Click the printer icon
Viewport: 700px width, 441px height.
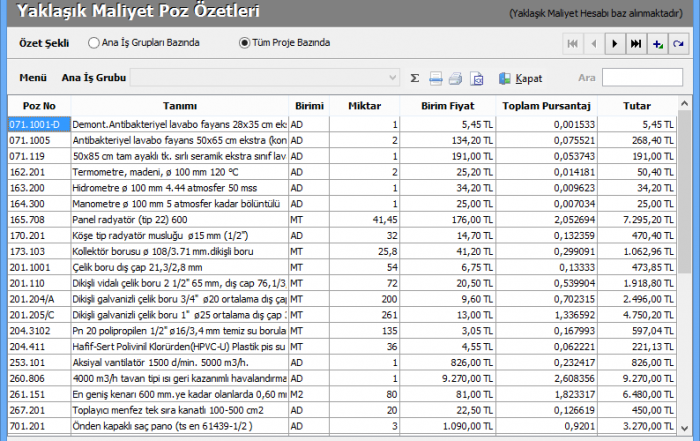tap(456, 77)
